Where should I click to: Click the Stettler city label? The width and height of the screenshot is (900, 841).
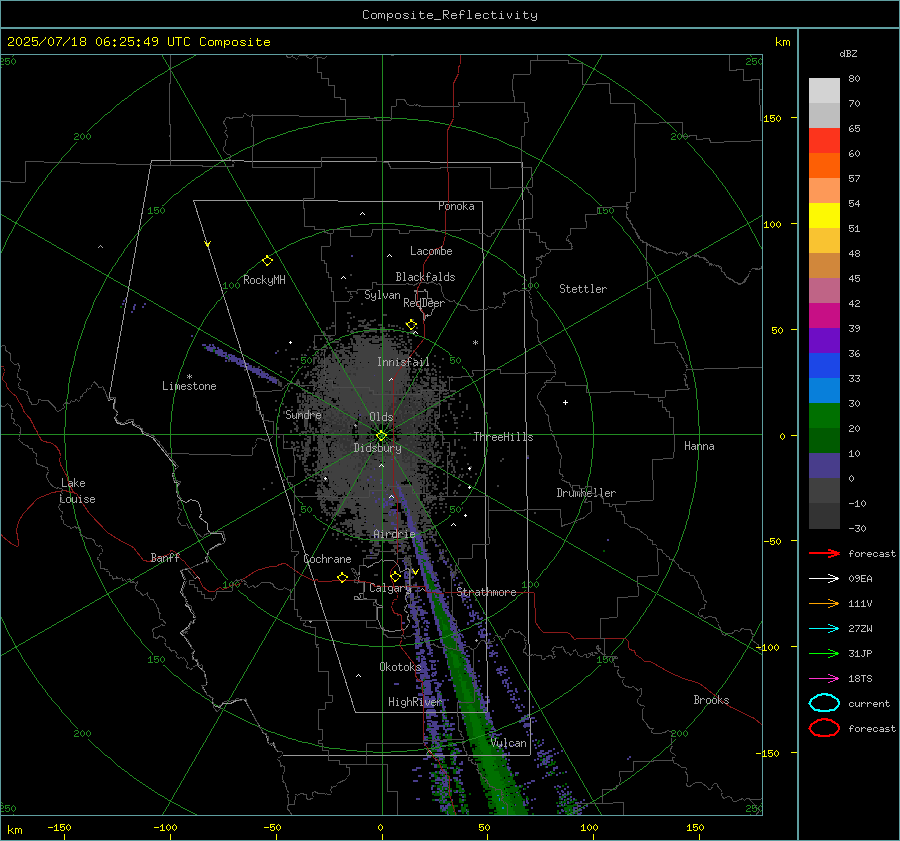tap(583, 289)
